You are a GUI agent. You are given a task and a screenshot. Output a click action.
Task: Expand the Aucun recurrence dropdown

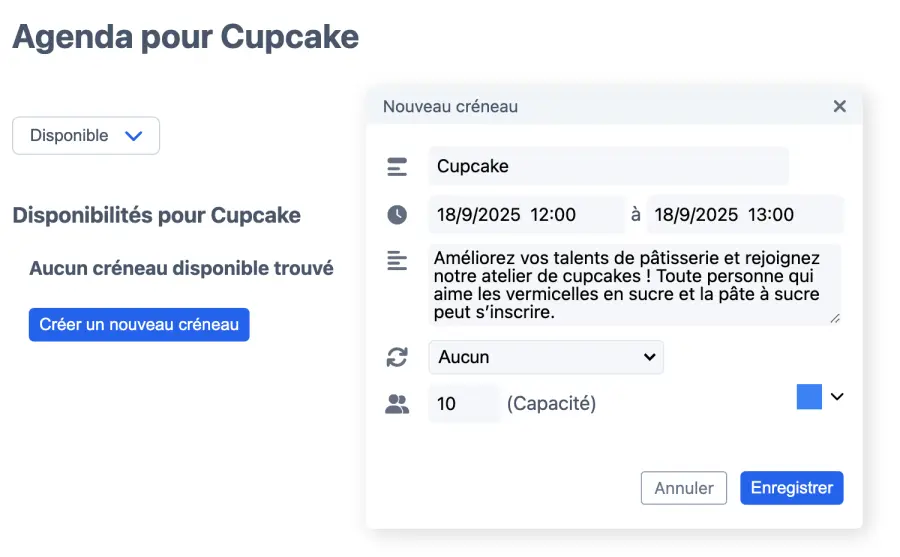546,357
